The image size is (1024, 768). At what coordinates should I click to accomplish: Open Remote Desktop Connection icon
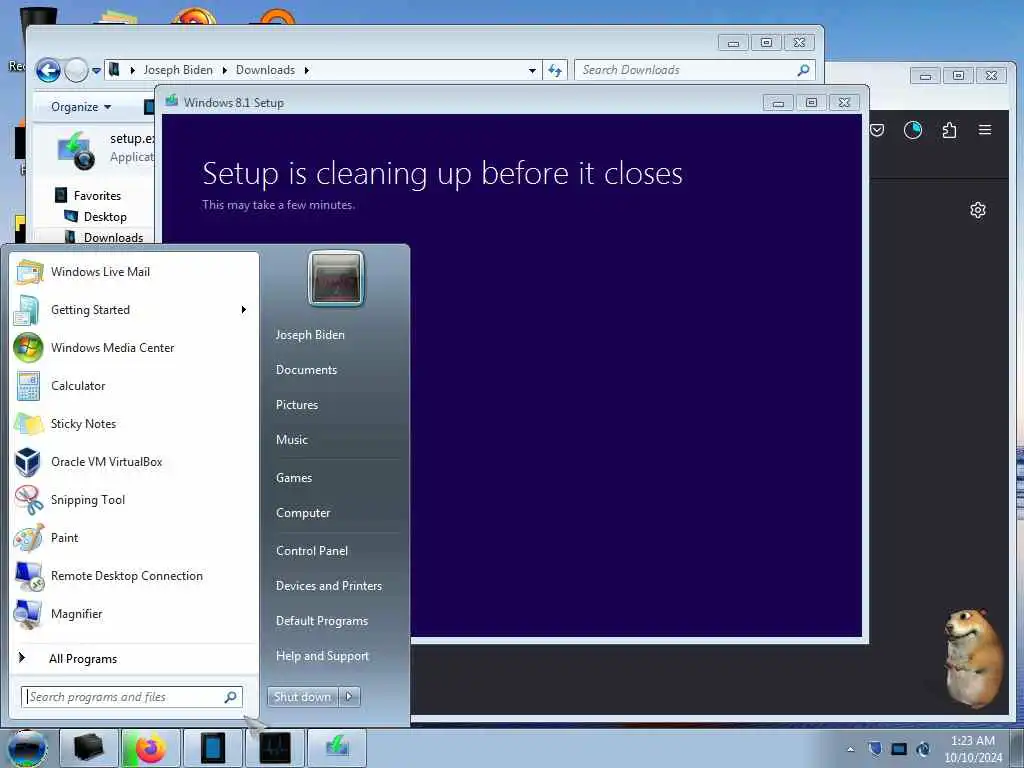tap(29, 576)
